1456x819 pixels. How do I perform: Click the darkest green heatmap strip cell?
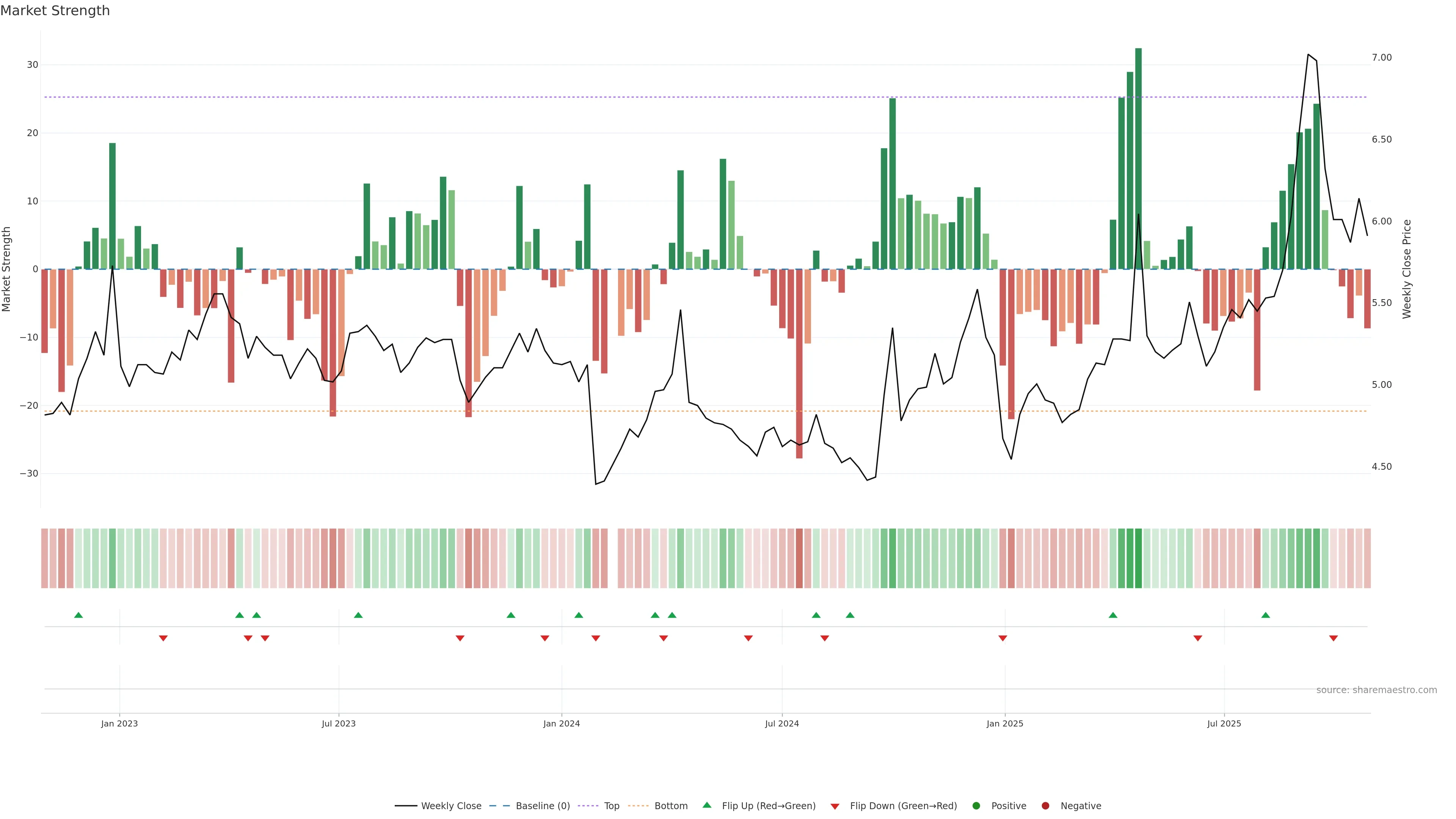[1138, 558]
